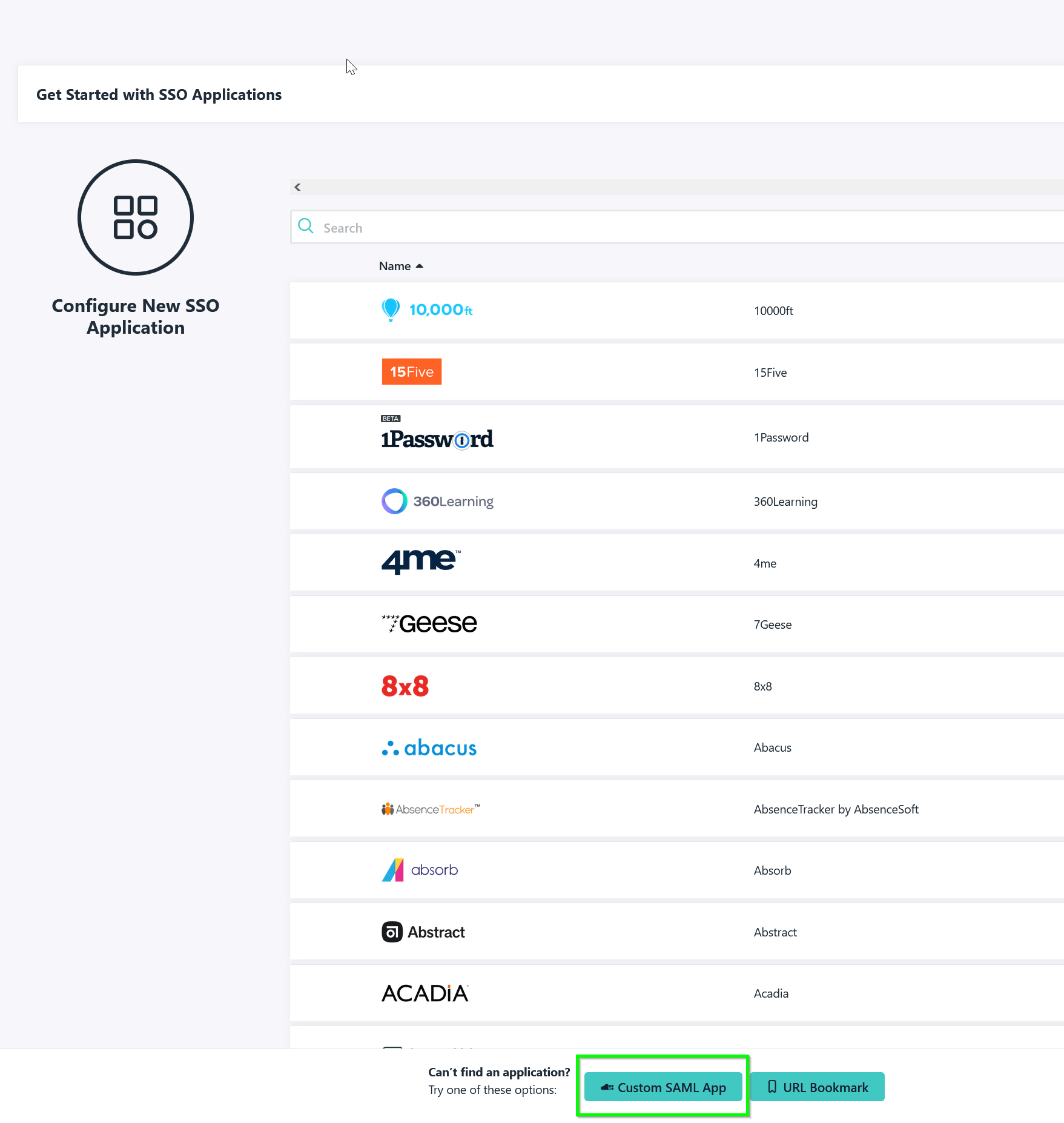The width and height of the screenshot is (1064, 1123).
Task: Click 'Can't find an application?' text
Action: 499,1072
